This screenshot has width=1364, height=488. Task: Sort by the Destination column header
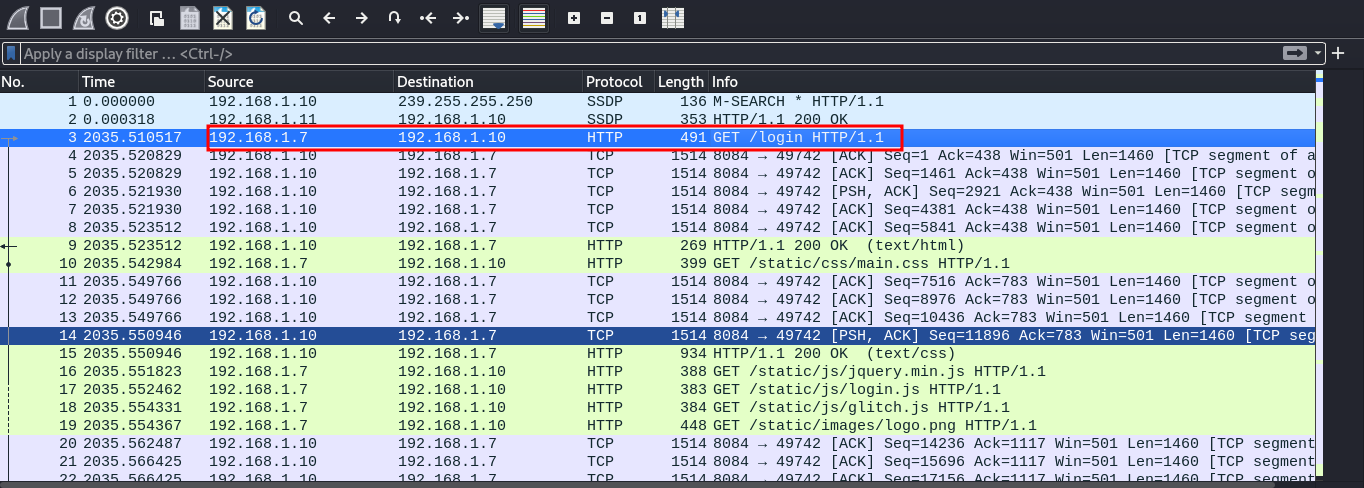488,82
